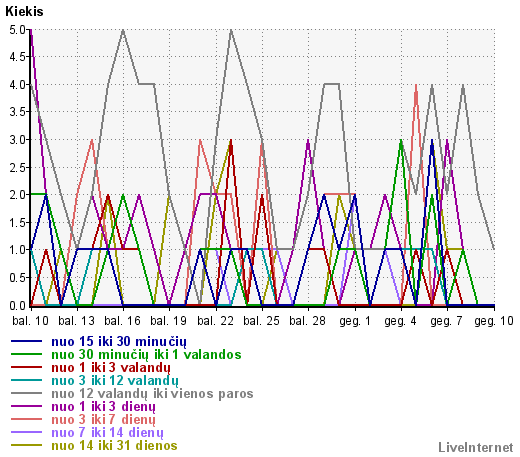This screenshot has width=520, height=457.
Task: Click the green legend line swatch
Action: [x=26, y=354]
